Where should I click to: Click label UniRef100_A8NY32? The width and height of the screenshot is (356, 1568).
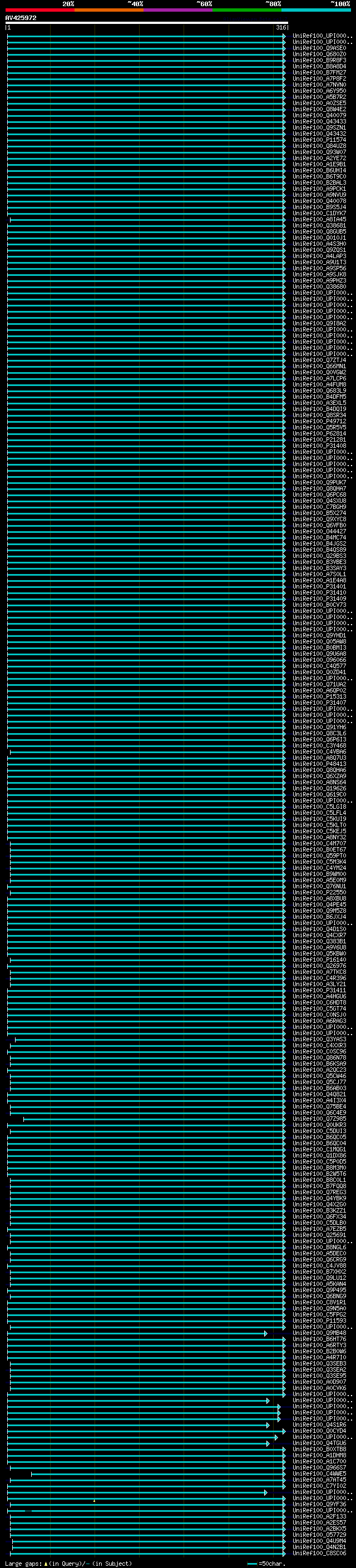[319, 837]
